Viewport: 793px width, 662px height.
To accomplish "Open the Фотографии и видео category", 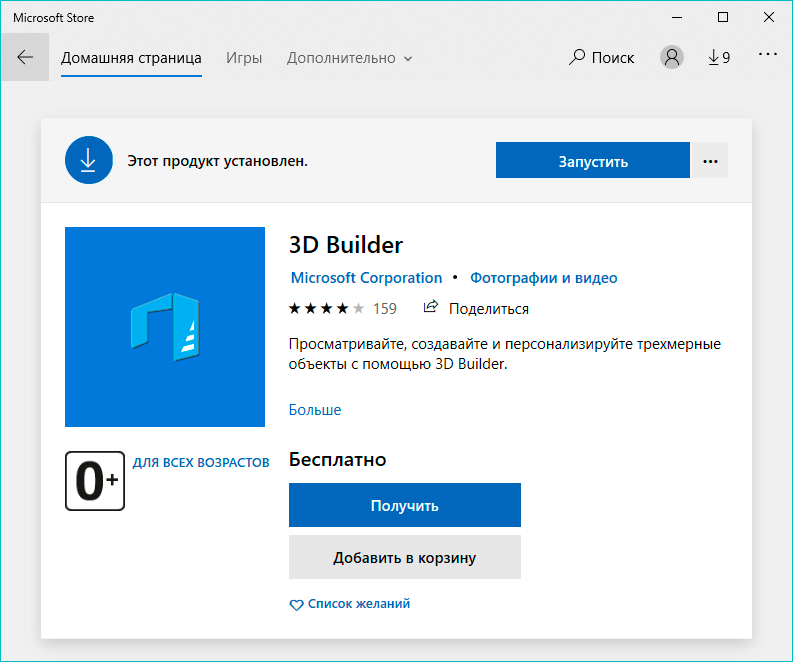I will click(x=544, y=278).
